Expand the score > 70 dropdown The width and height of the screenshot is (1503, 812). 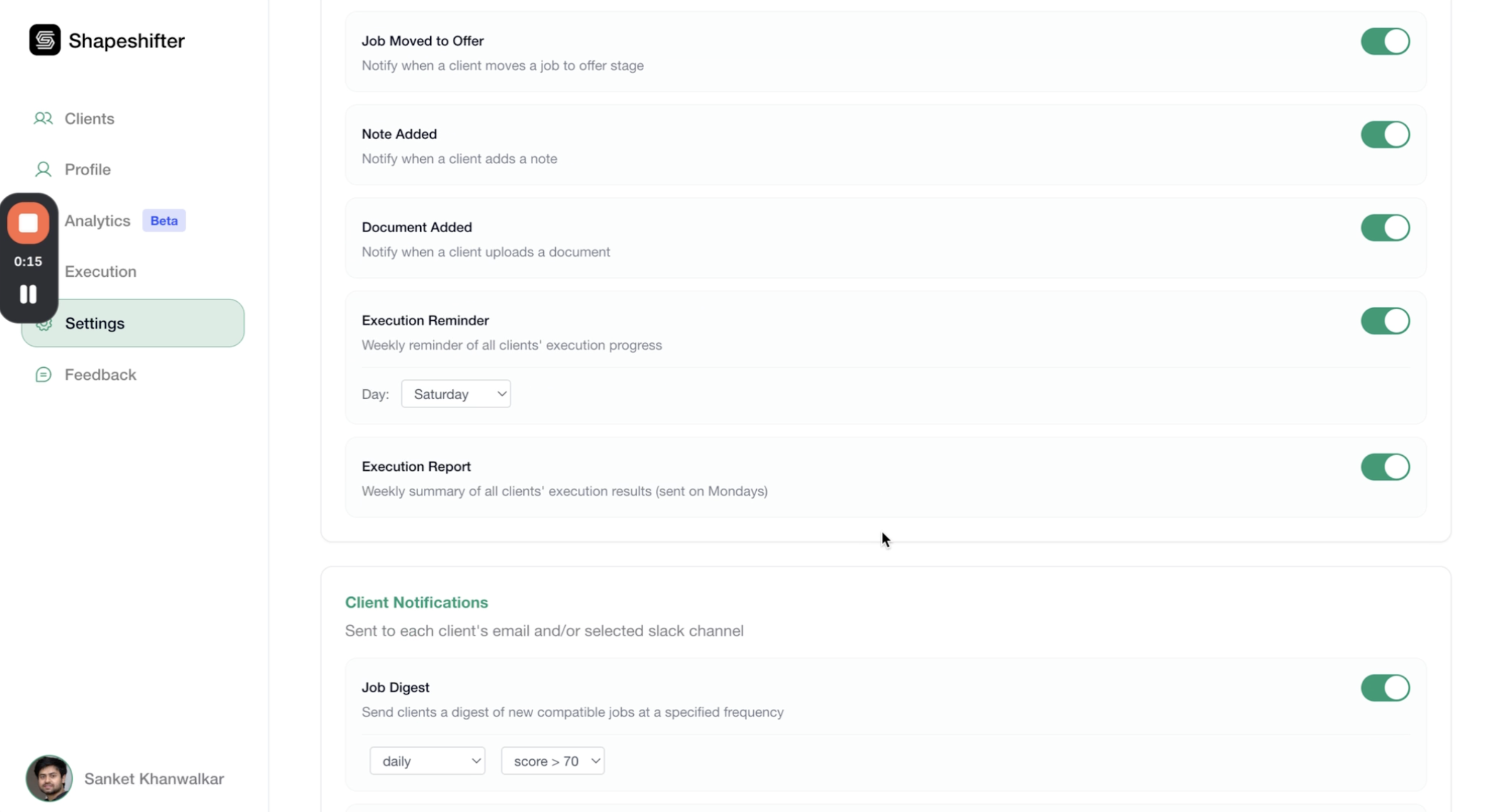(553, 761)
